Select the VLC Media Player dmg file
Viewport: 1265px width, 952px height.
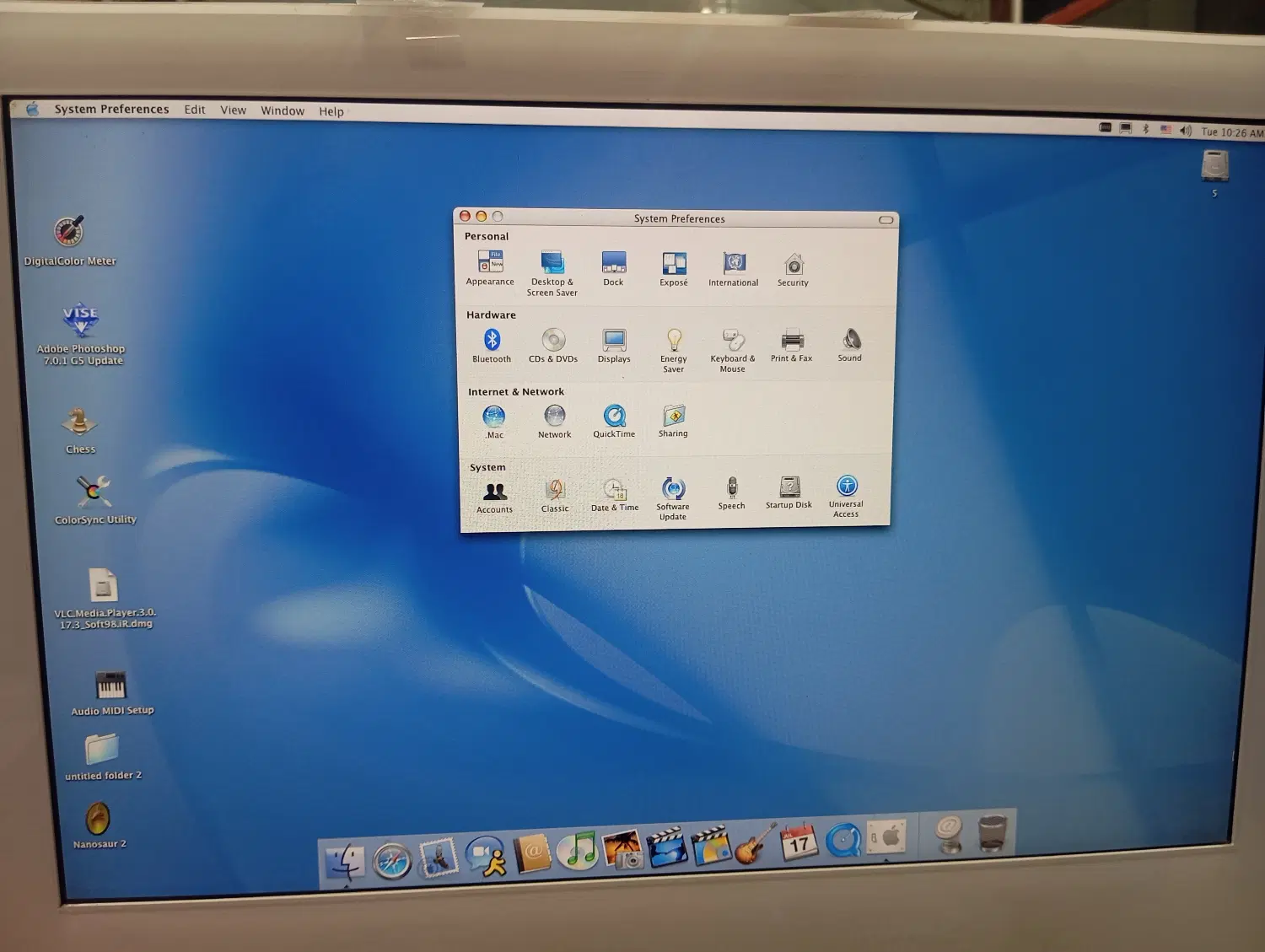click(105, 598)
